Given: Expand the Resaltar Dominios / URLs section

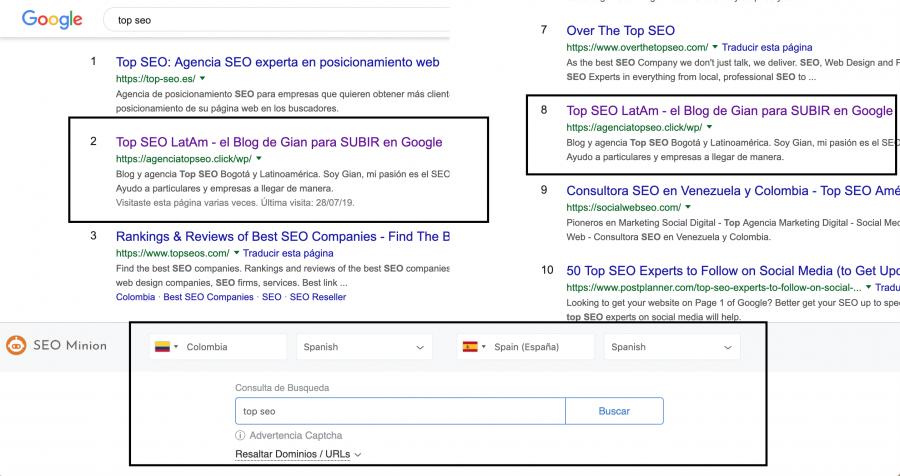Looking at the screenshot, I should (x=298, y=454).
